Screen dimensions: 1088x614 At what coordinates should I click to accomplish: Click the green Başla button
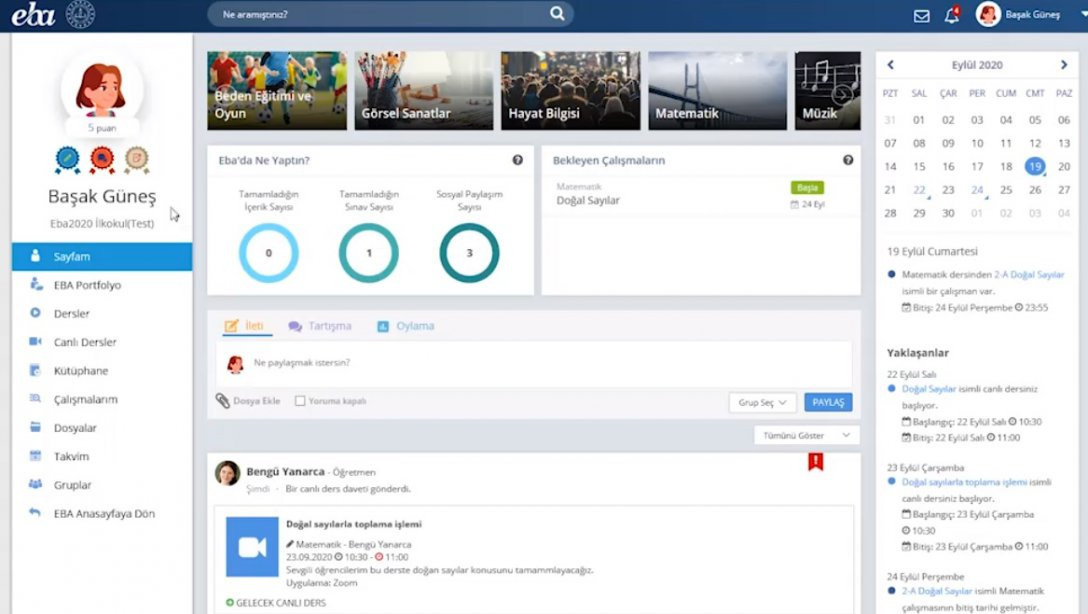point(807,187)
